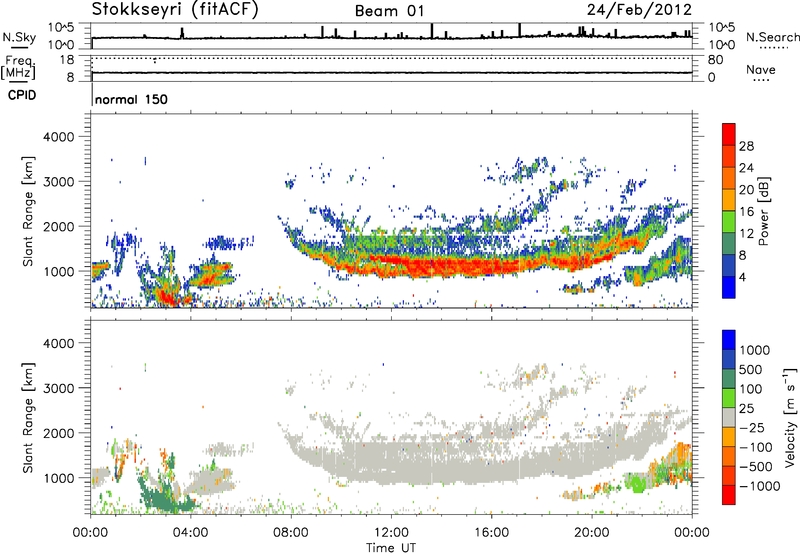Select frequency axis tick label 18
This screenshot has height=554, width=800.
(x=67, y=60)
